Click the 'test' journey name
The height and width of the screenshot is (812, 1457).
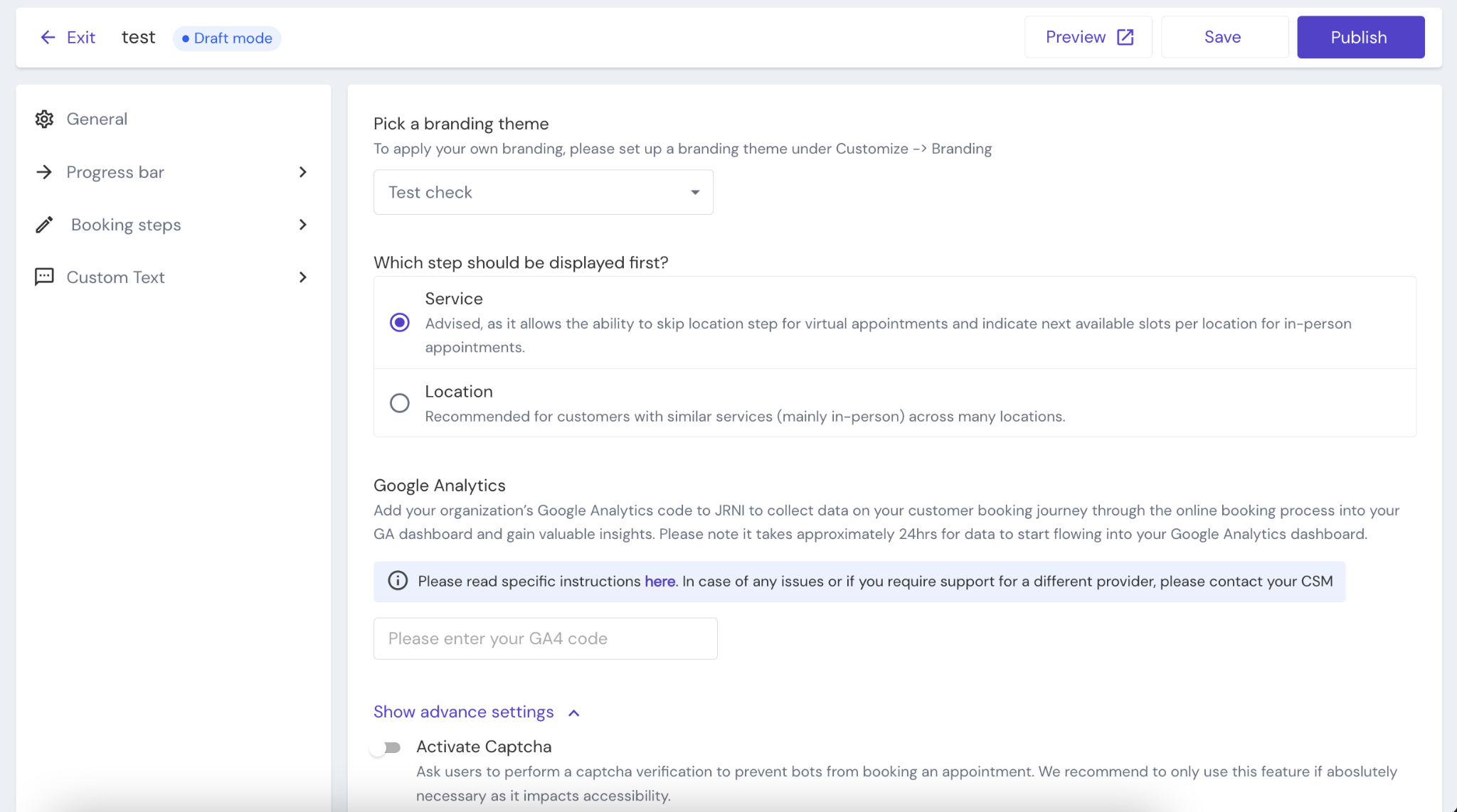(138, 37)
